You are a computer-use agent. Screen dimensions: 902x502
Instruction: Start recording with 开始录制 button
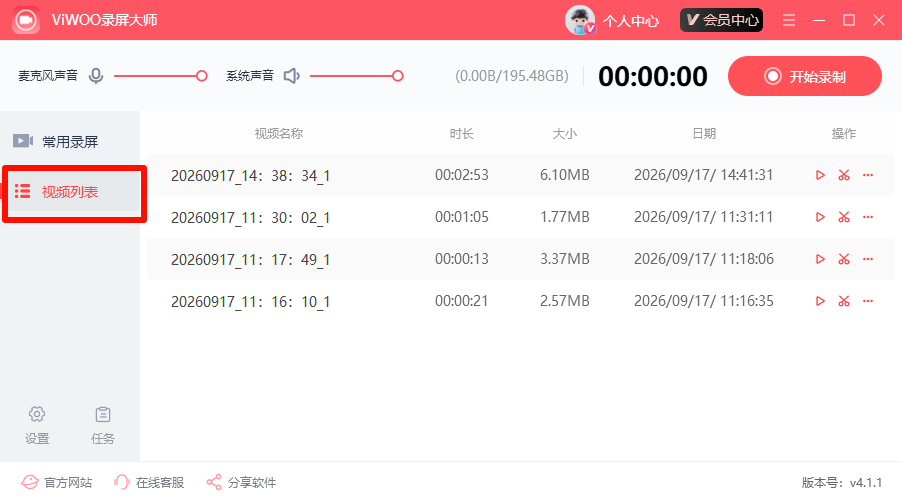805,76
